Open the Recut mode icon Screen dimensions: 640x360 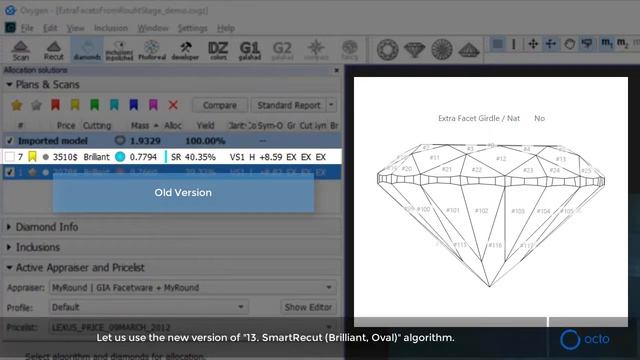pos(53,51)
